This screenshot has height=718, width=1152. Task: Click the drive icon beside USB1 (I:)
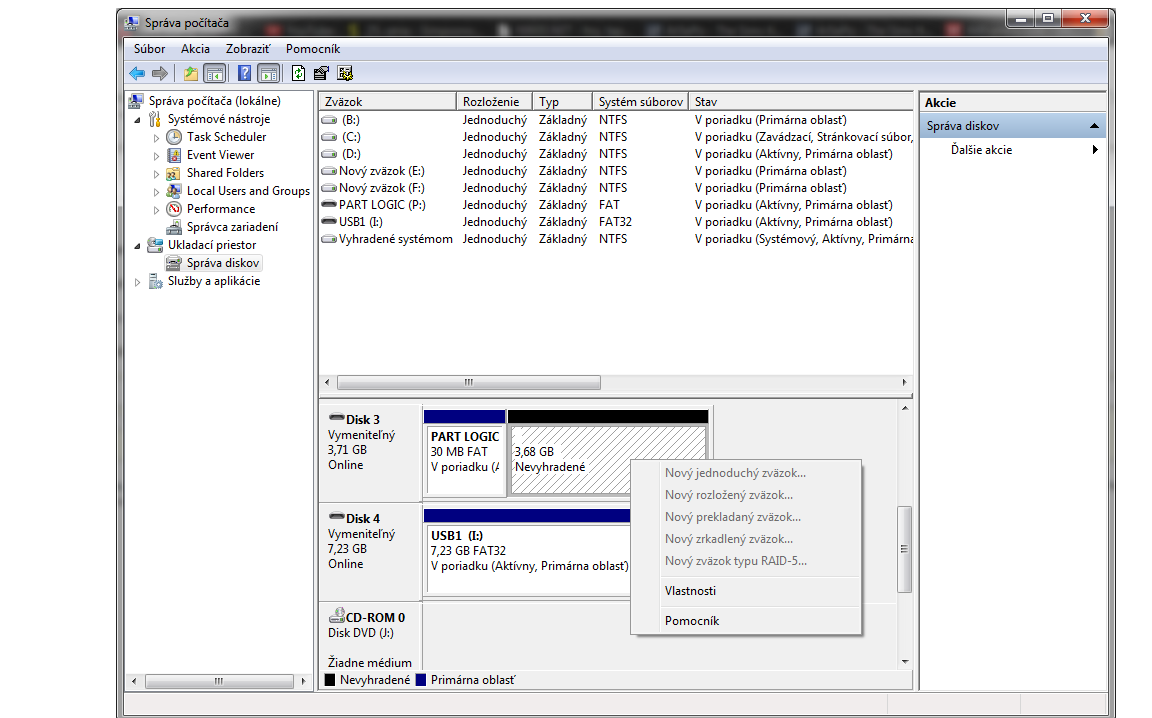point(329,222)
